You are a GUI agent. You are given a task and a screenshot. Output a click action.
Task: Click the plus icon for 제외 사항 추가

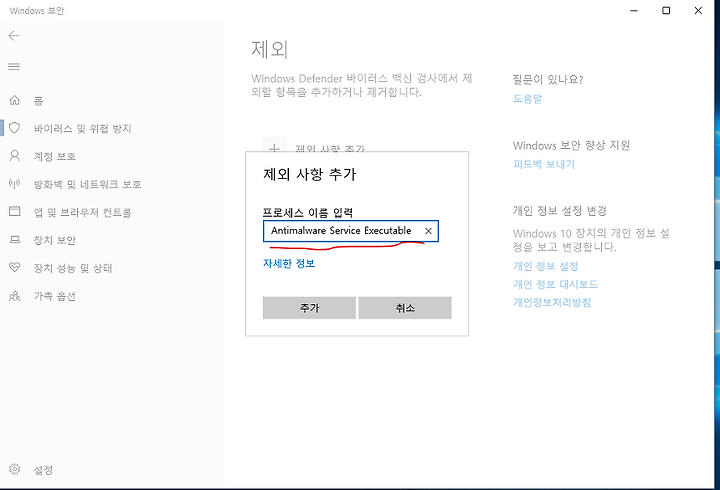pyautogui.click(x=274, y=148)
